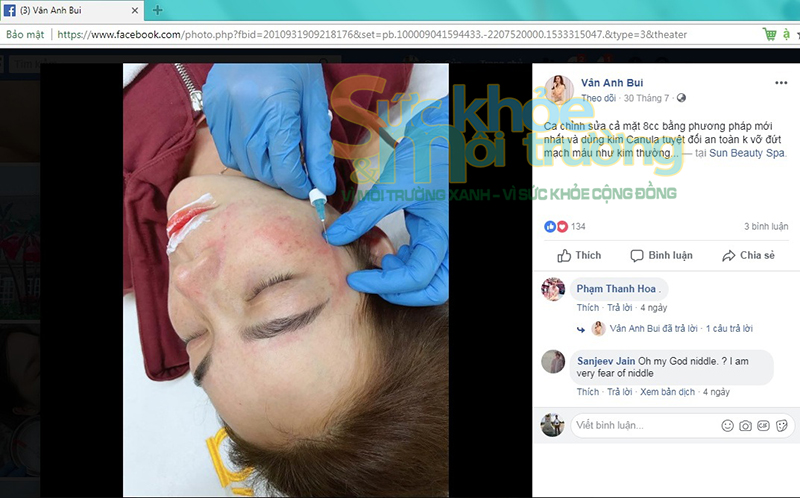Click the Facebook photo URL in address bar

pyautogui.click(x=372, y=35)
